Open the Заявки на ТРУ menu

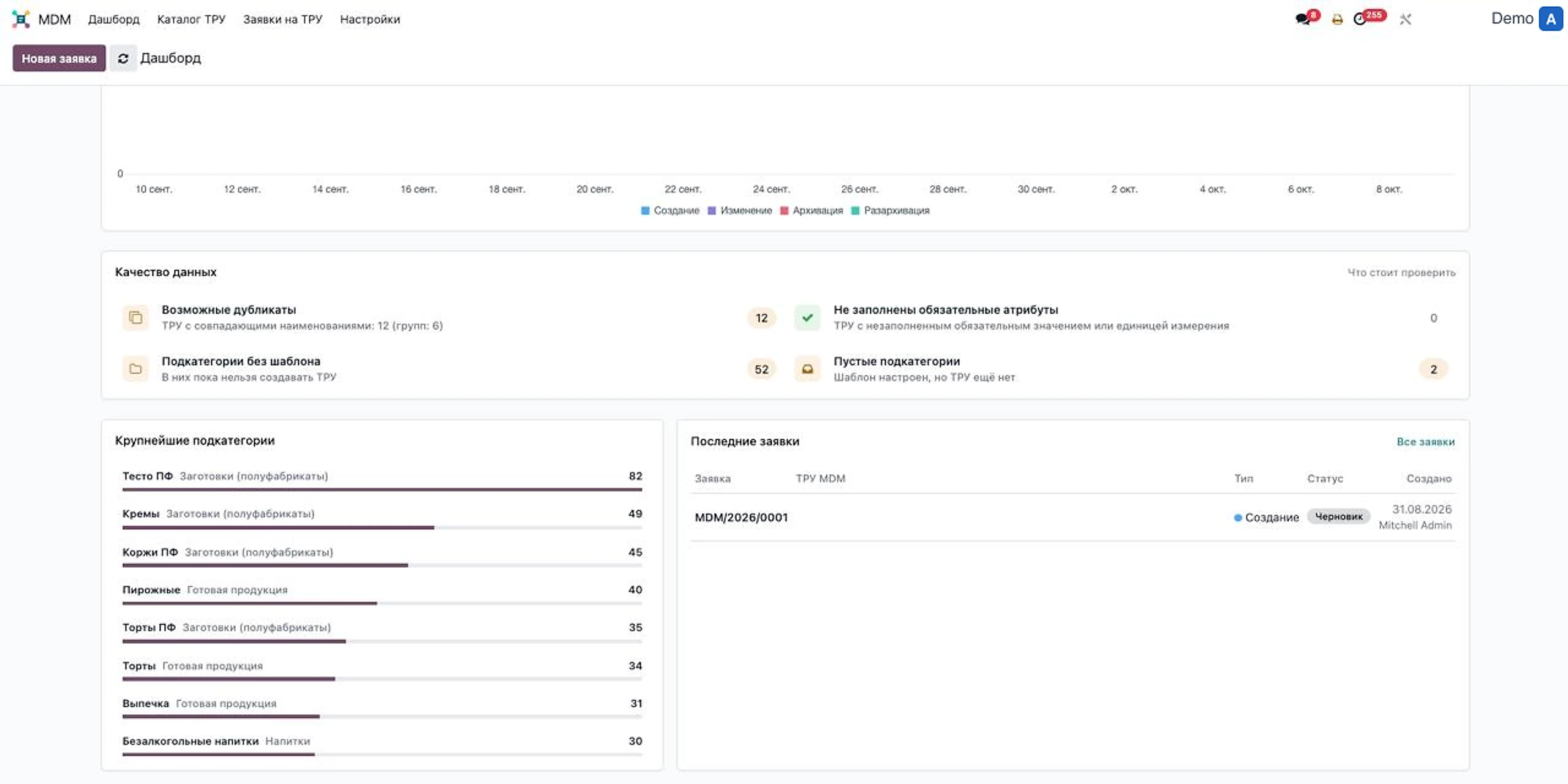pyautogui.click(x=282, y=19)
